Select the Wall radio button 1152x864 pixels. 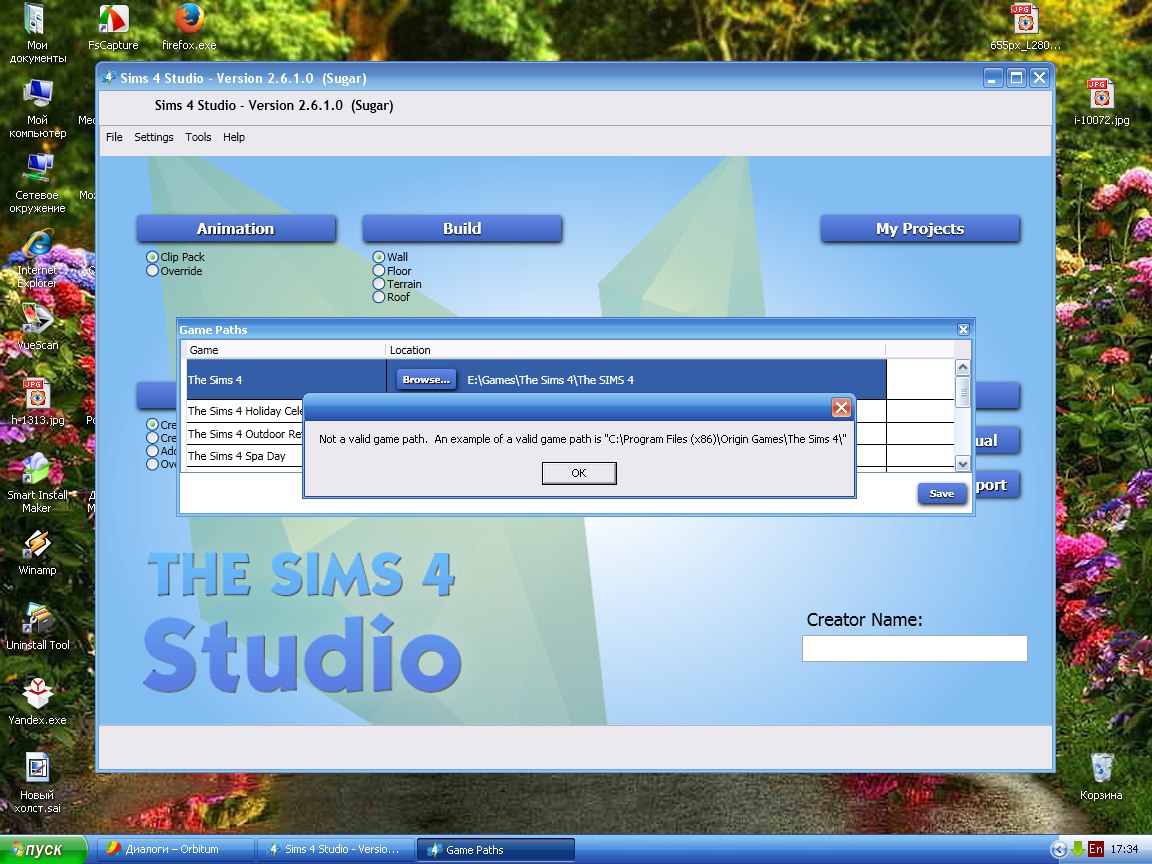[378, 257]
